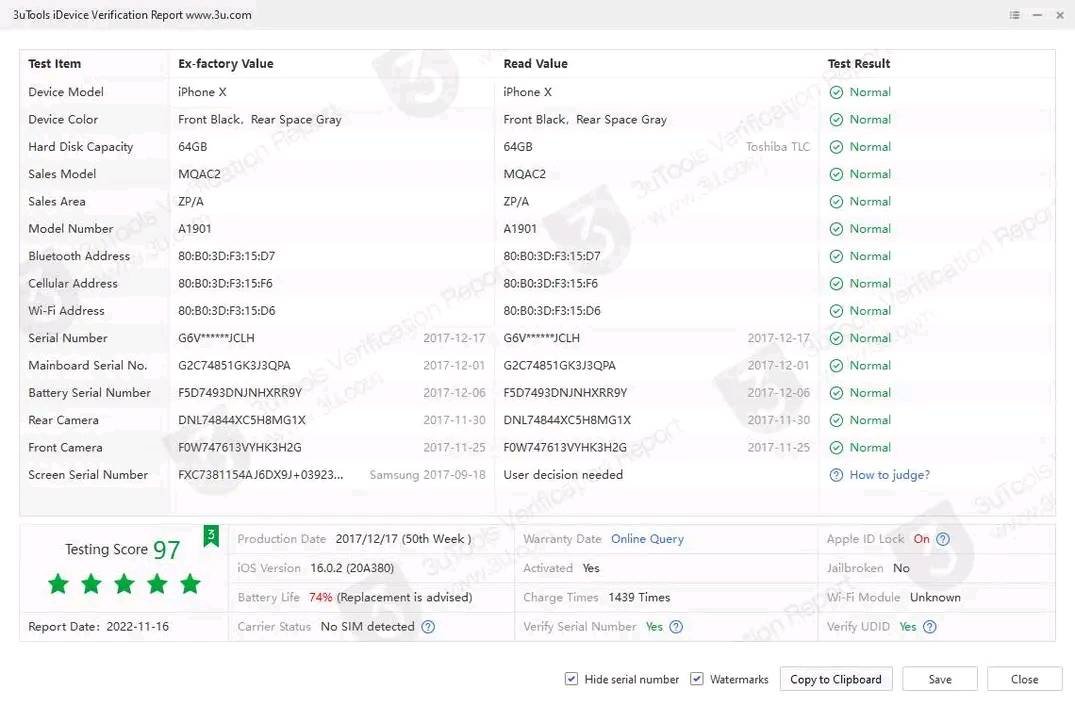Click the green 3uTools badge near Testing Score
Screen dimensions: 1075x706
(211, 536)
